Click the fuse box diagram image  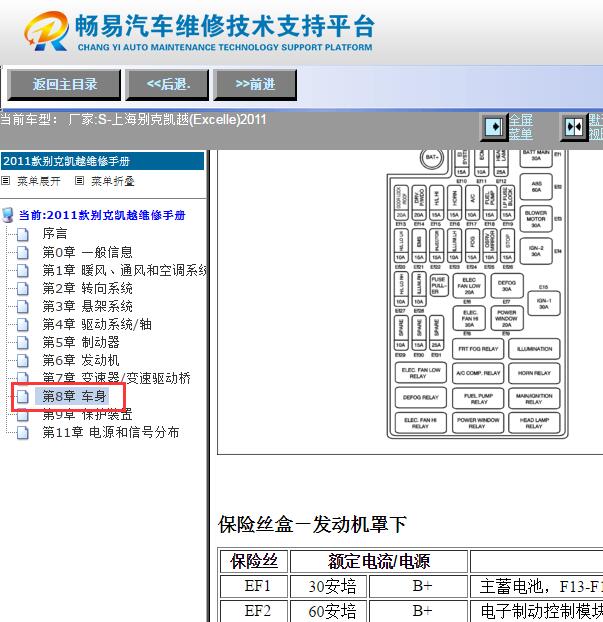[478, 294]
